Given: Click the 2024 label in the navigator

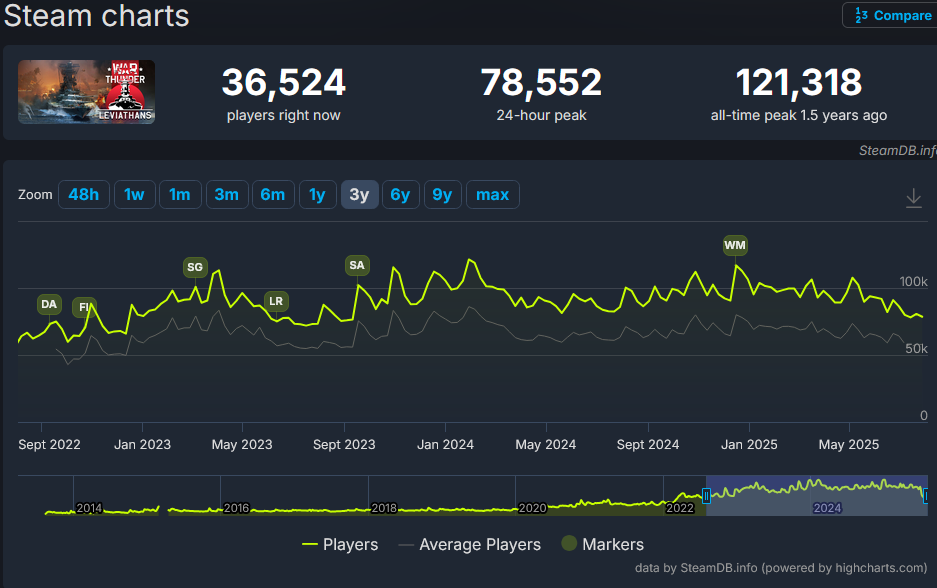Looking at the screenshot, I should tap(827, 508).
